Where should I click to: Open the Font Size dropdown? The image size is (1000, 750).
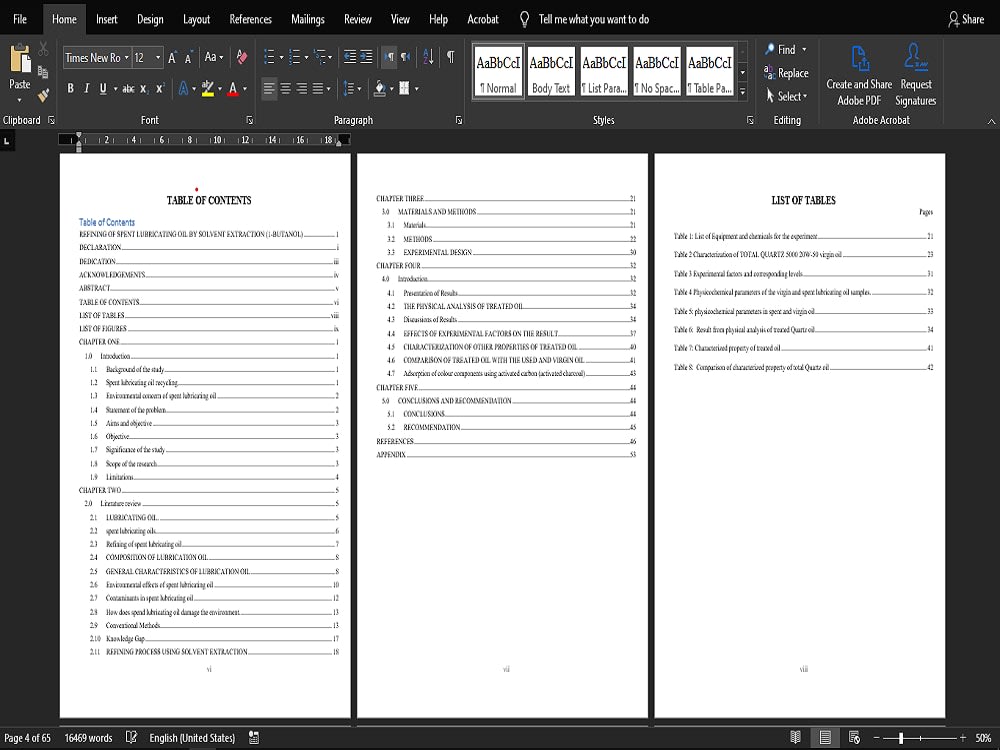pyautogui.click(x=157, y=56)
